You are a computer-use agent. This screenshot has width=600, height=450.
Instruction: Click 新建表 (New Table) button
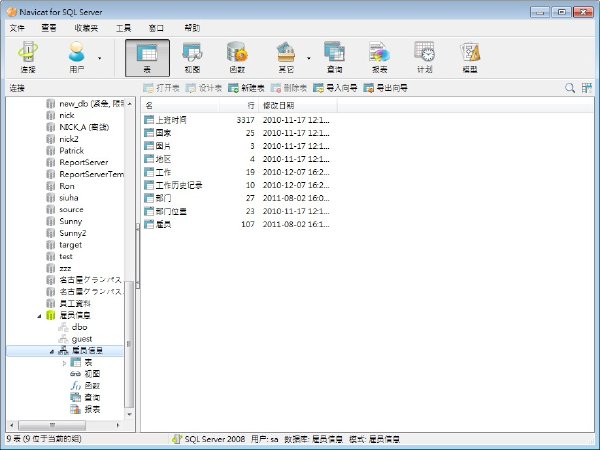coord(246,88)
